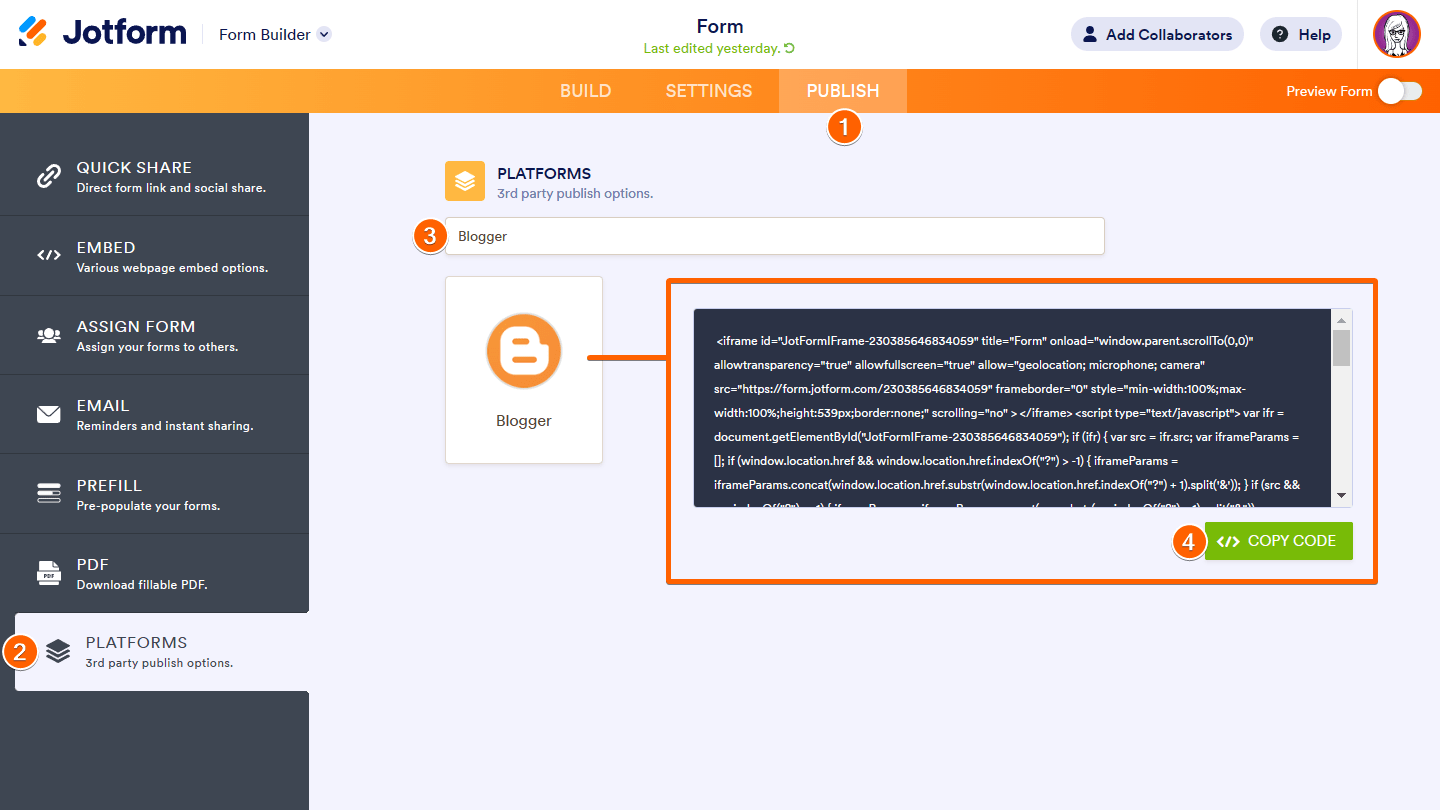Click the Blogger logo icon
1440x810 pixels.
pyautogui.click(x=524, y=352)
